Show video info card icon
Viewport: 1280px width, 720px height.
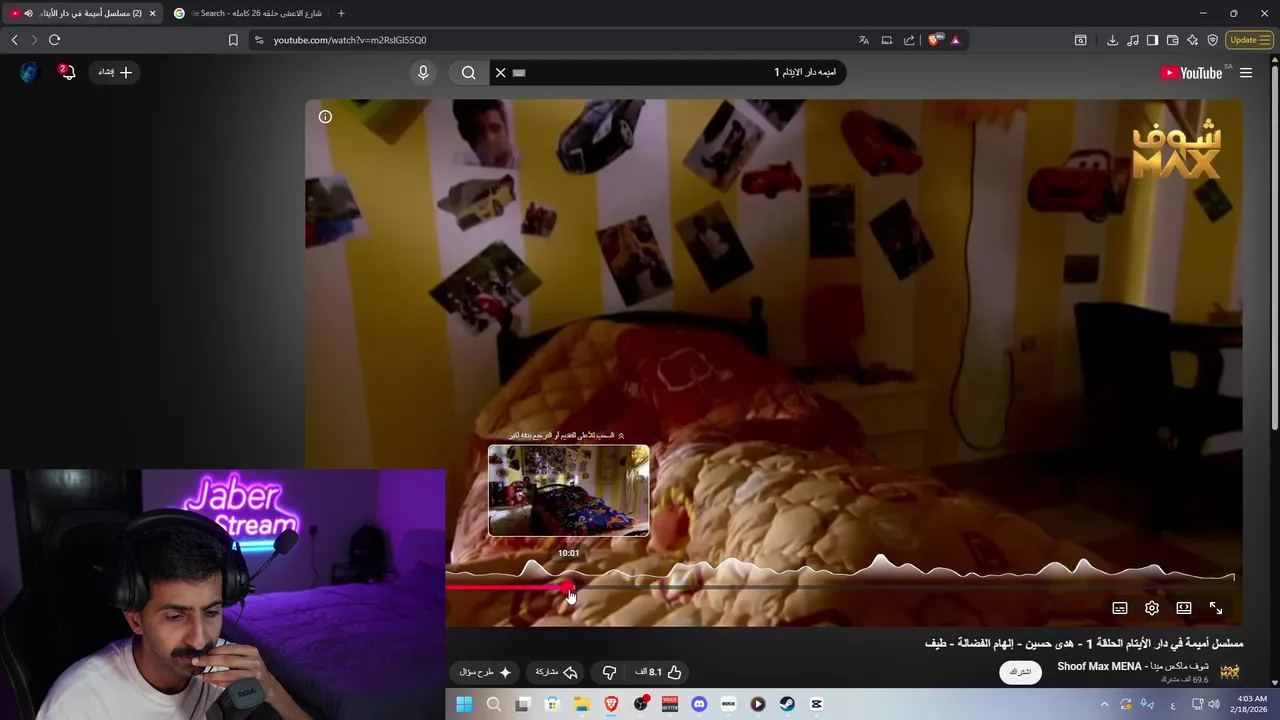tap(325, 117)
